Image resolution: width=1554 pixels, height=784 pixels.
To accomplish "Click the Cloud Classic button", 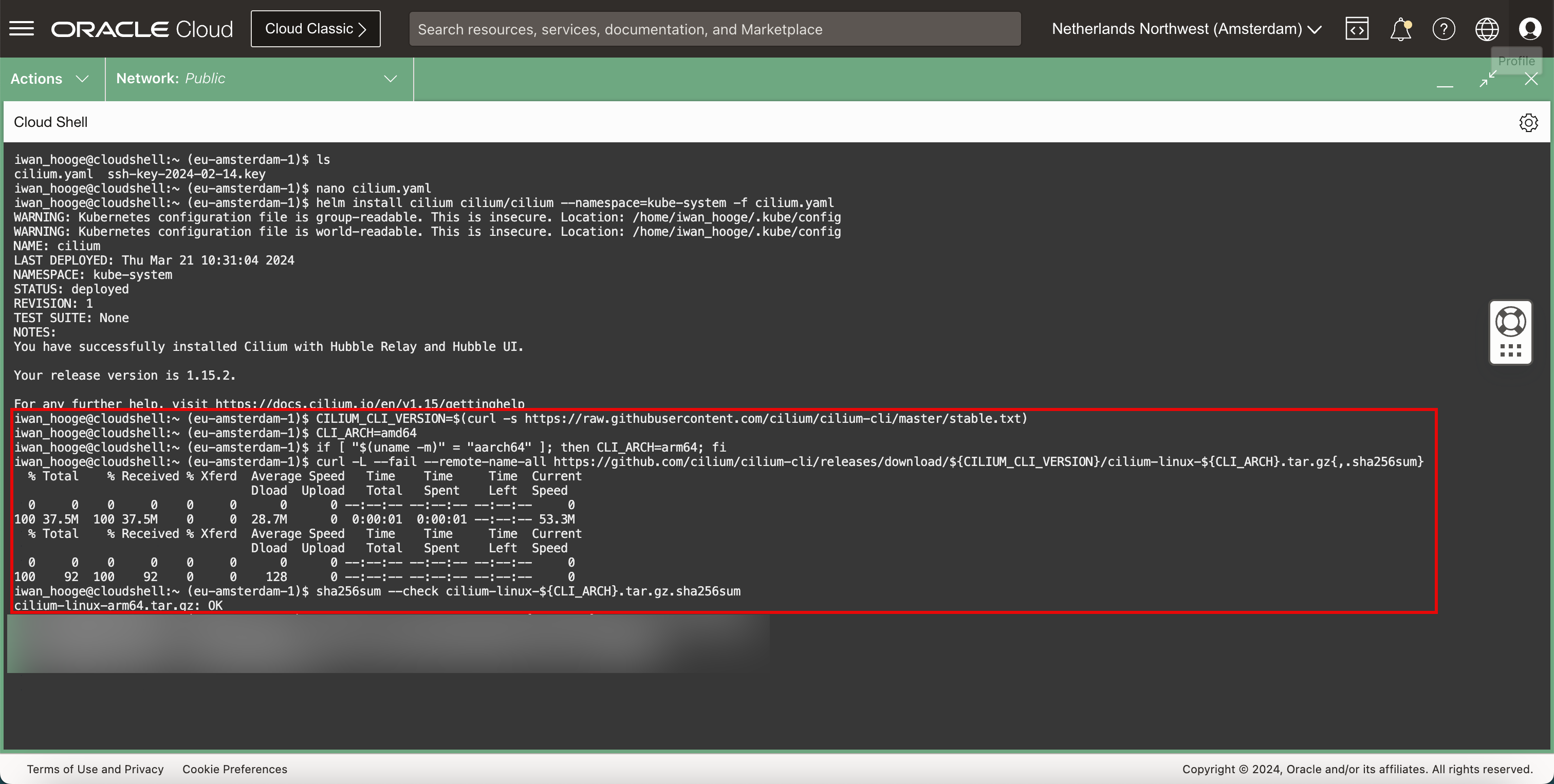I will click(x=316, y=29).
